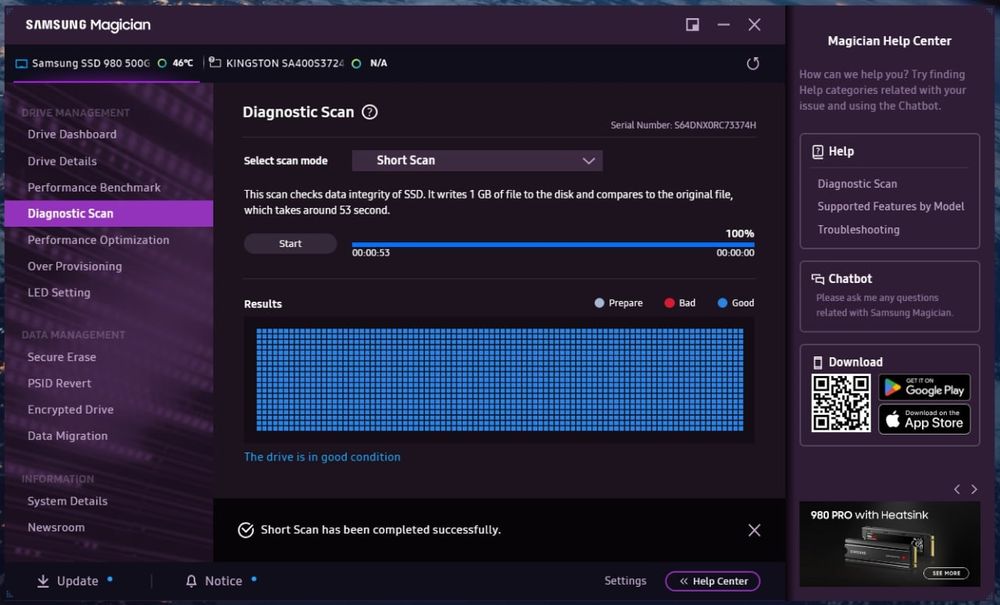This screenshot has height=605, width=1000.
Task: Dismiss the Short Scan completed notification
Action: (754, 530)
